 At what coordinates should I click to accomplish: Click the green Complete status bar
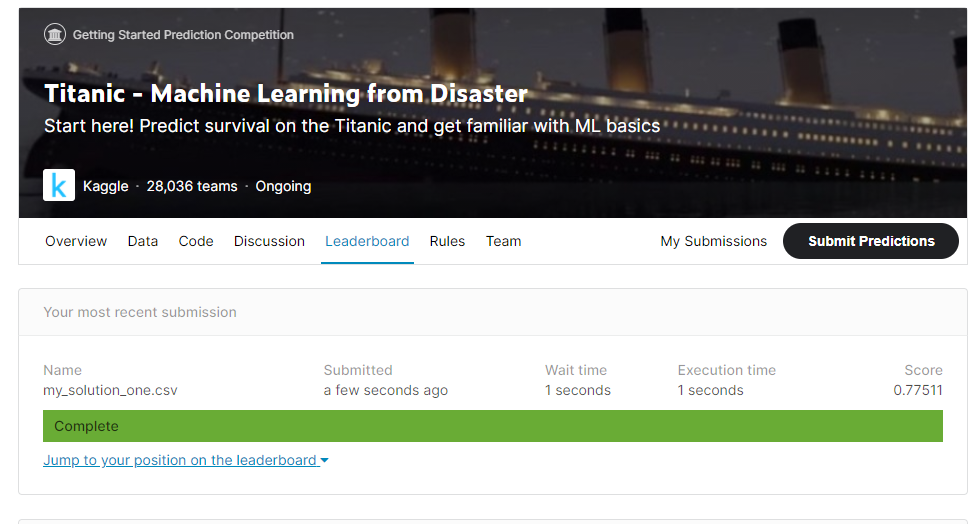coord(493,426)
